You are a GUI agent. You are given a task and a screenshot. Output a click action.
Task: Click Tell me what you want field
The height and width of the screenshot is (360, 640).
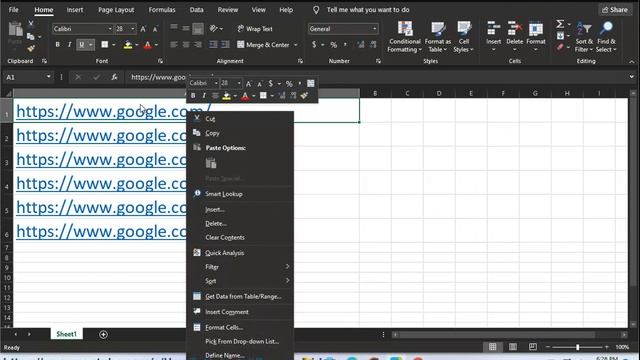pos(367,10)
